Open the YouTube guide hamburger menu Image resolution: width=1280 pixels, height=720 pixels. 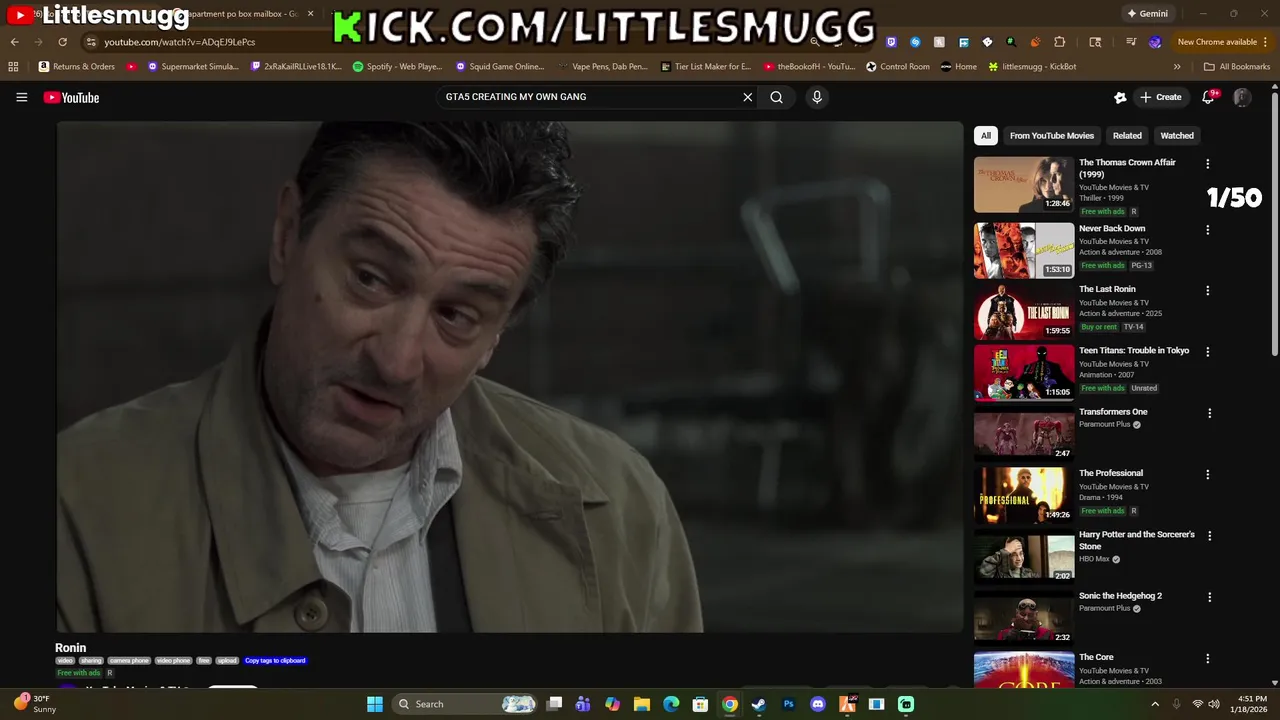pyautogui.click(x=21, y=97)
